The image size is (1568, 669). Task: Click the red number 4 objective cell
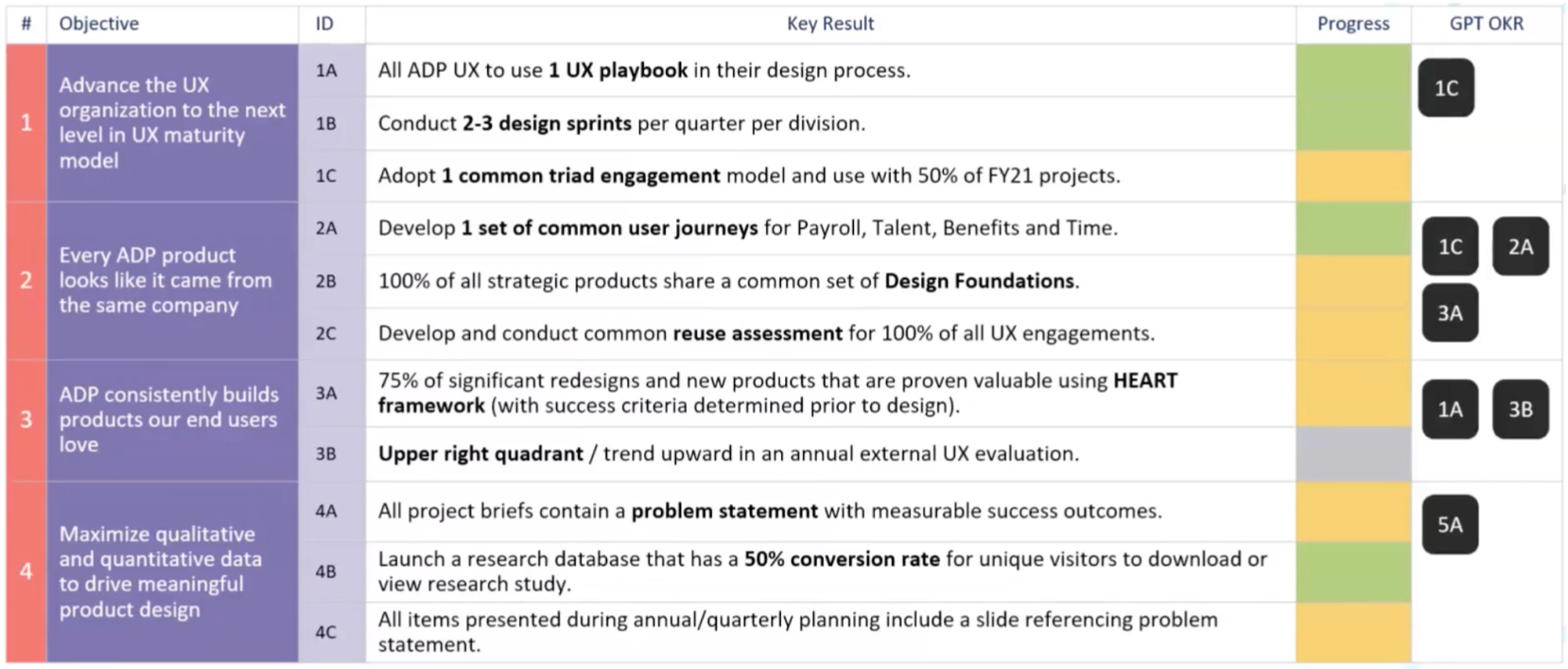(26, 572)
